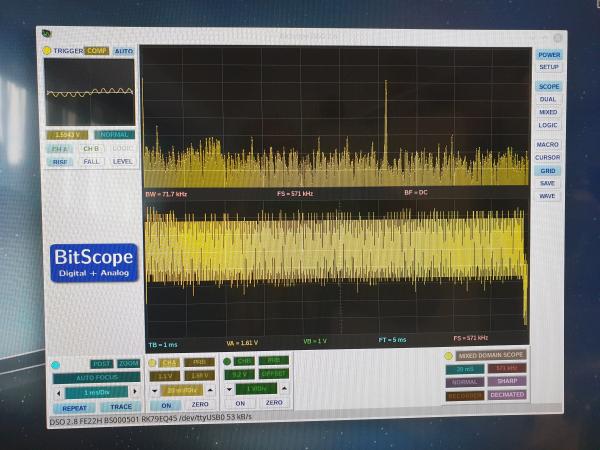Click the MIXED DOMAIN SCOPE label button
Image resolution: width=600 pixels, height=450 pixels.
point(491,355)
